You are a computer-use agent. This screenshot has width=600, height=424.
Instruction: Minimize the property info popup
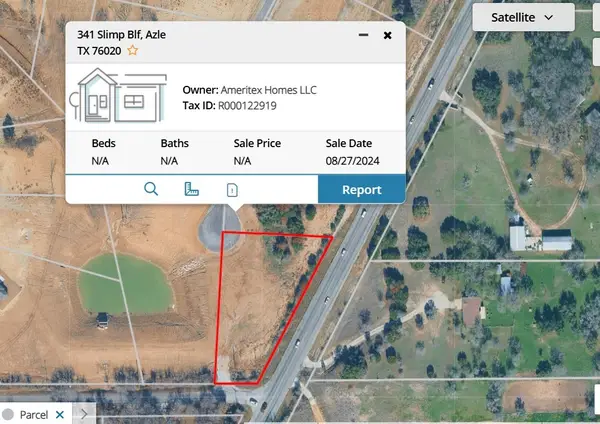point(362,35)
